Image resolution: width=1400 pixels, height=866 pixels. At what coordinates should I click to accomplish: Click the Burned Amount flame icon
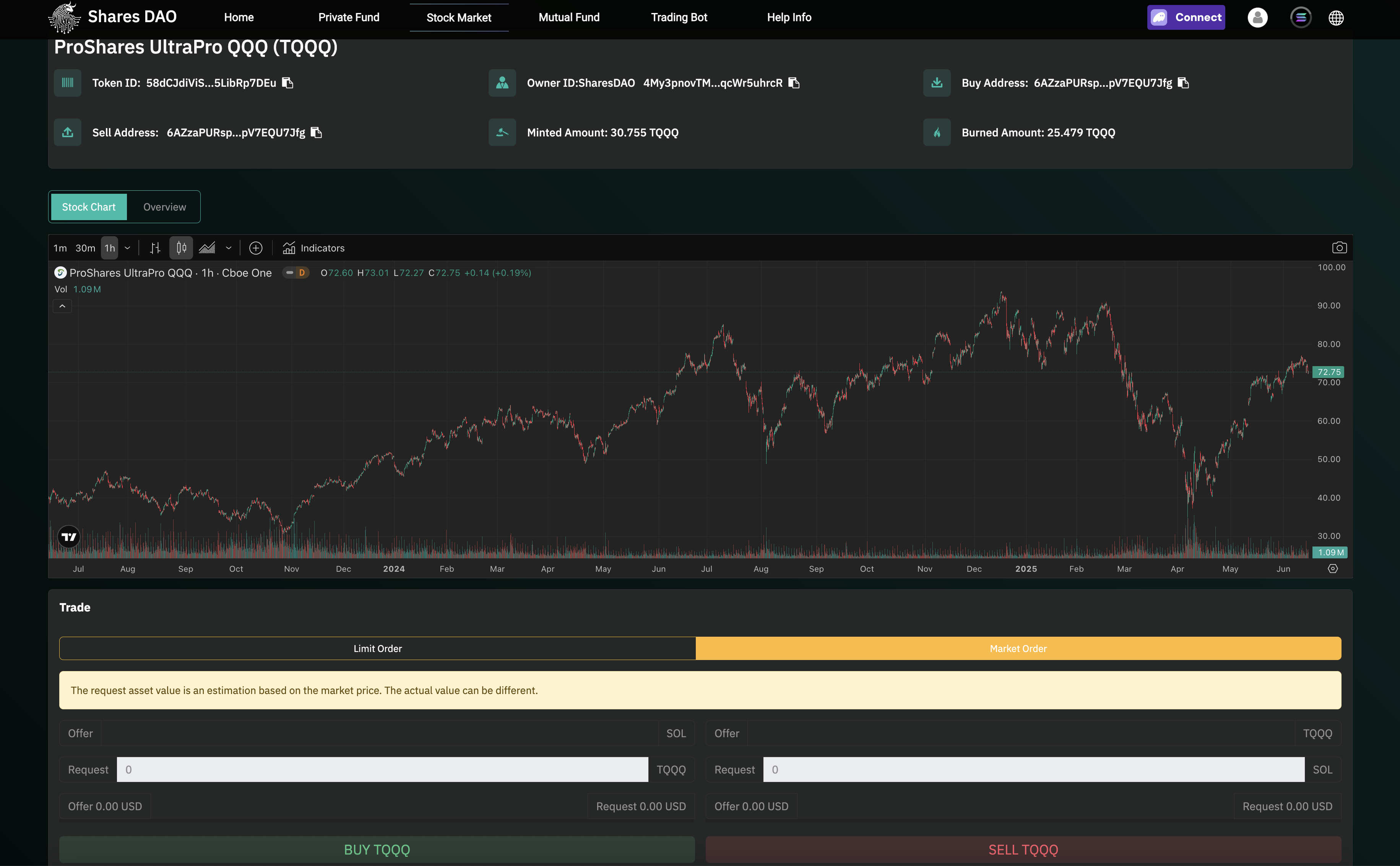point(937,132)
